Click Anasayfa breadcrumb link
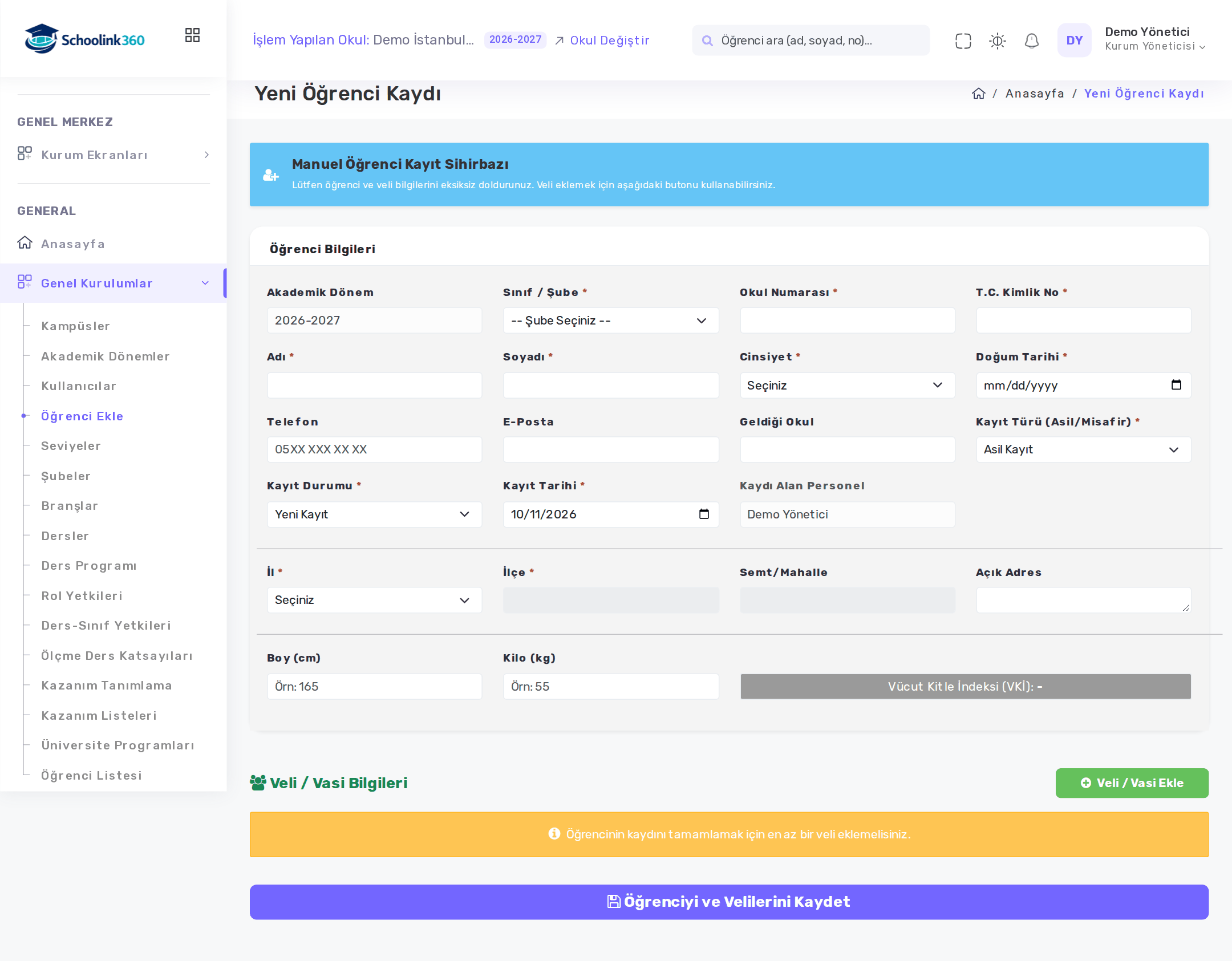Screen dimensions: 1232x961 pyautogui.click(x=1035, y=94)
